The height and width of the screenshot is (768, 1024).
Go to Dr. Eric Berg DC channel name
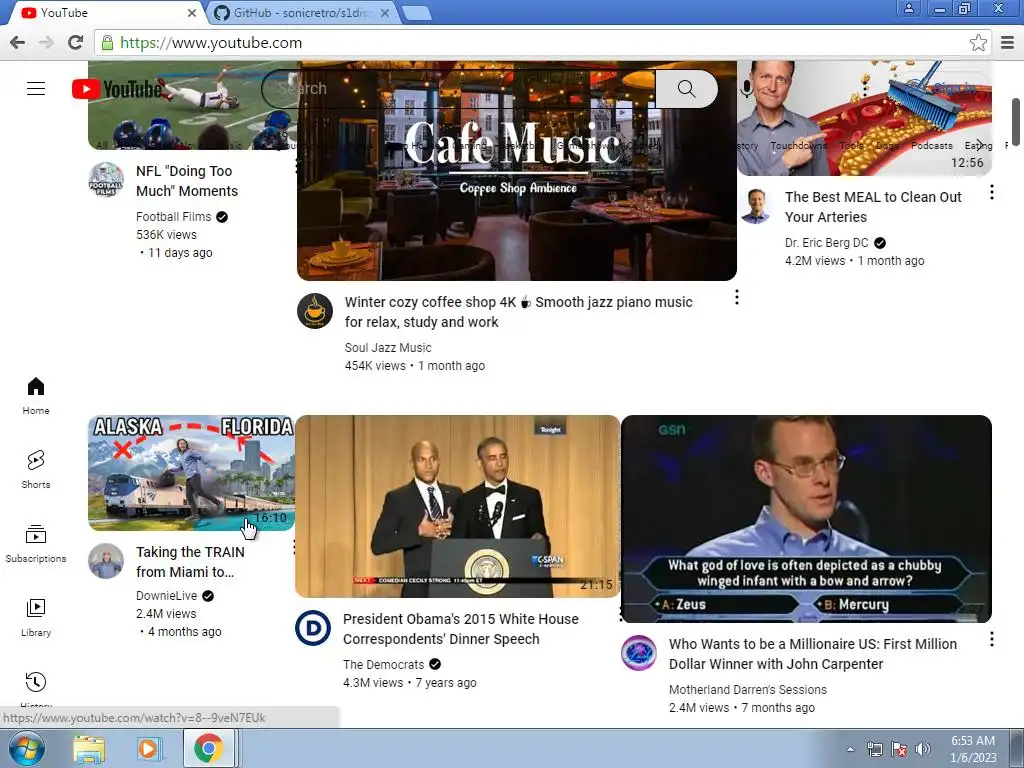coord(827,243)
